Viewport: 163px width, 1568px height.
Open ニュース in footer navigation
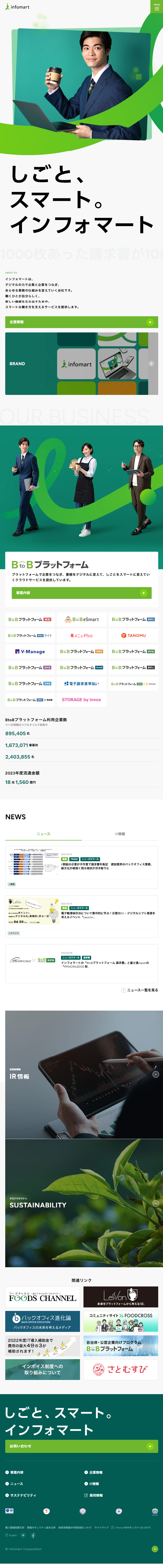15,1483
